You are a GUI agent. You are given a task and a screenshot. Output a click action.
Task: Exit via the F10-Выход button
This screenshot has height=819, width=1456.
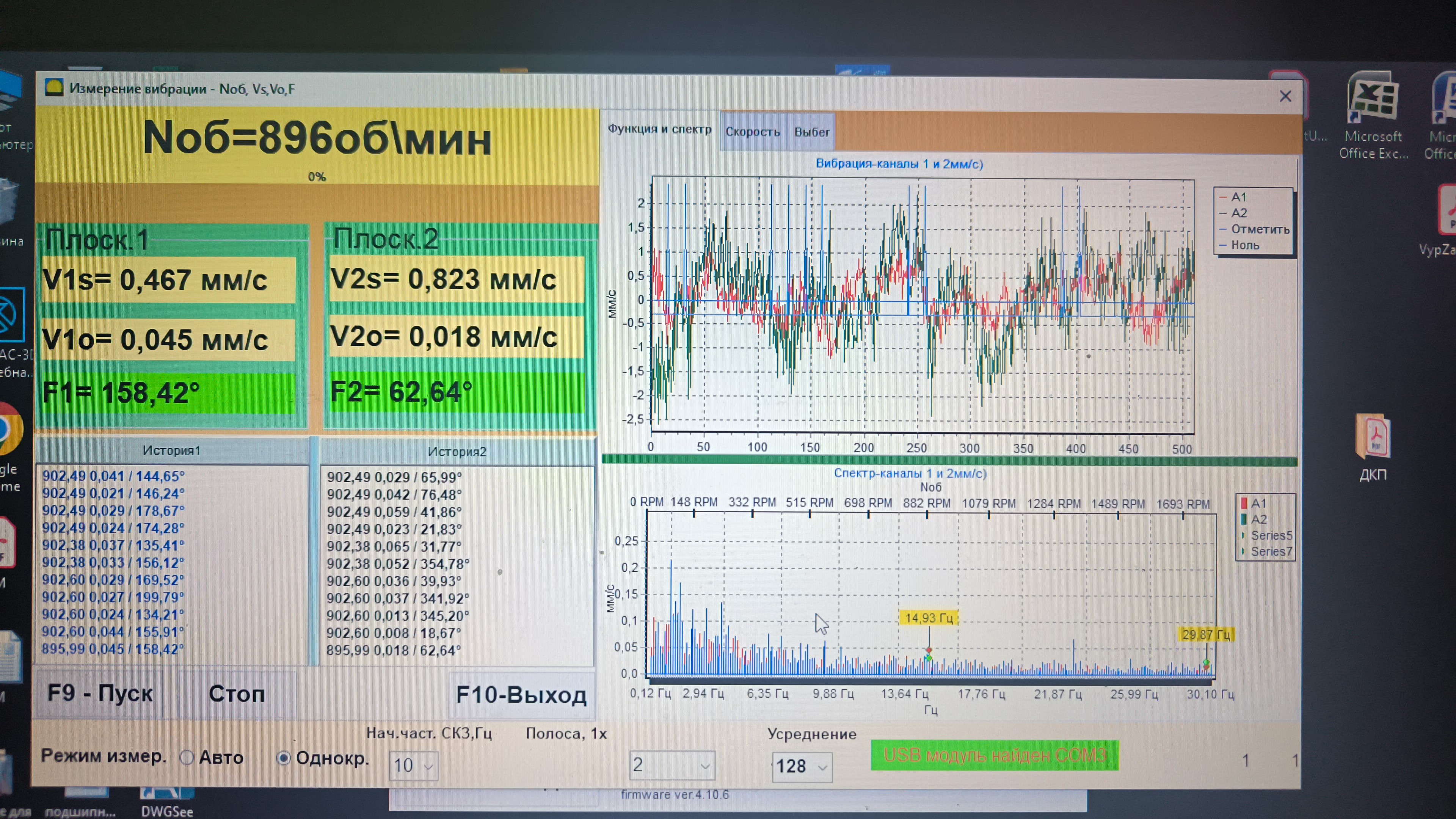521,695
